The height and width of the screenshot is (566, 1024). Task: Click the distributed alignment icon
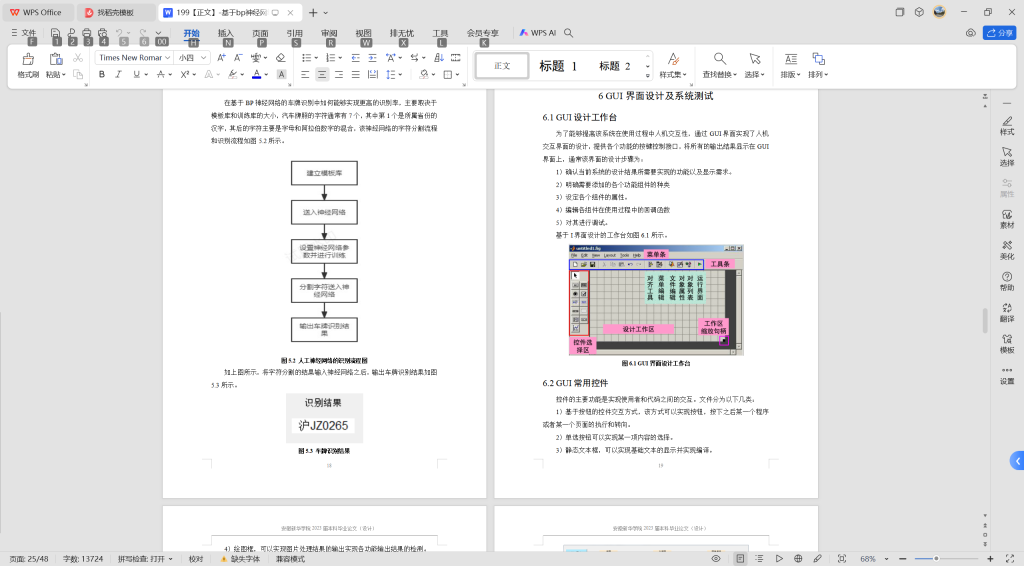(373, 74)
